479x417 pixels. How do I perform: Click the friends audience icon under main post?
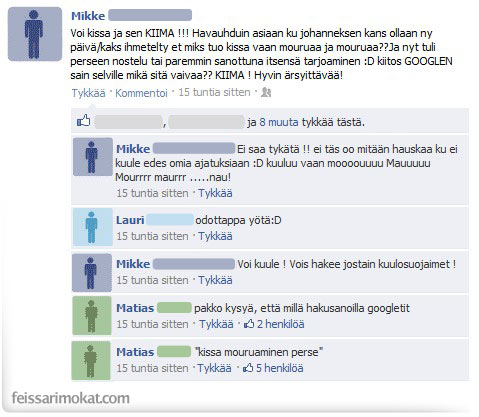pyautogui.click(x=266, y=92)
